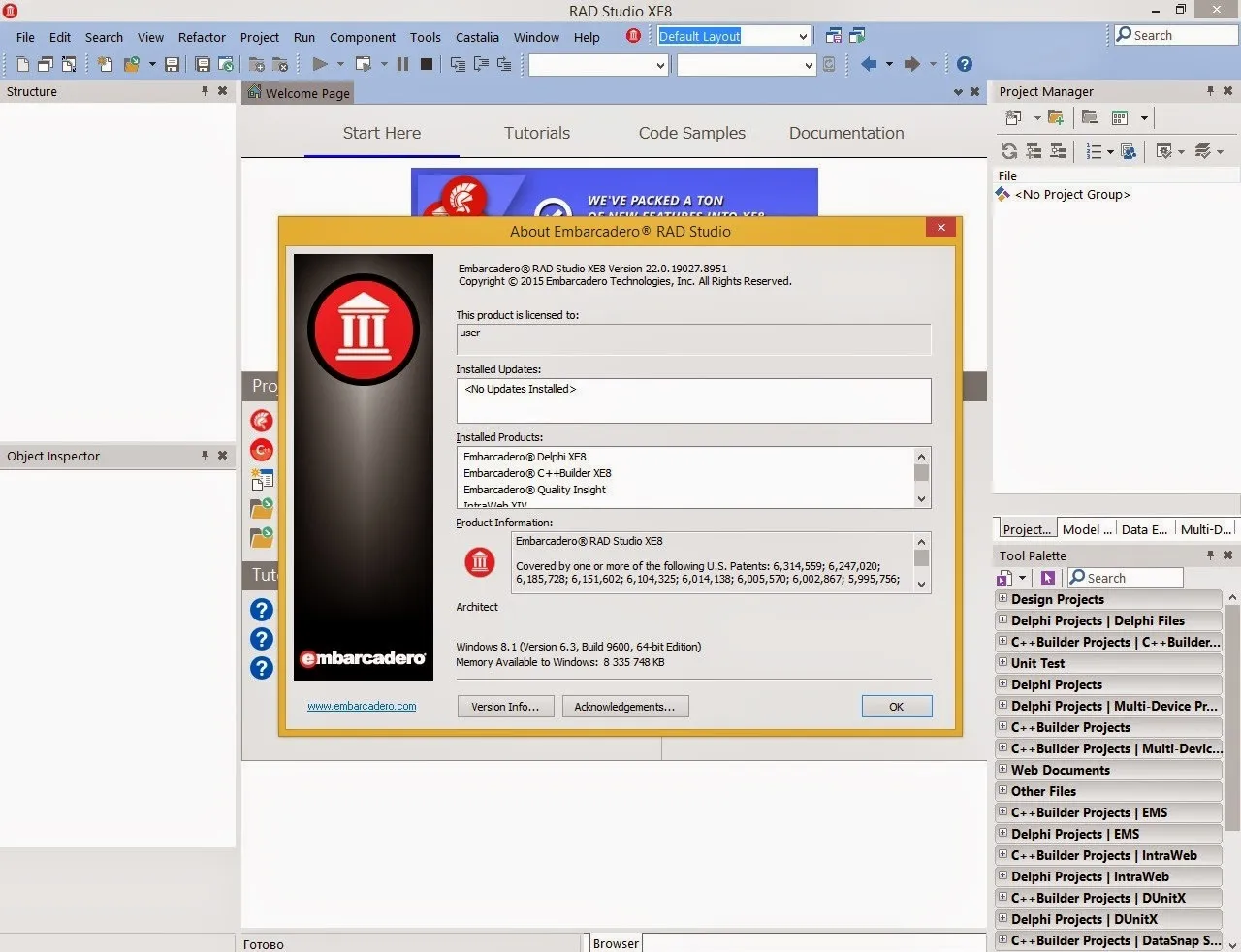The image size is (1241, 952).
Task: Click the Remove file from project icon
Action: tap(280, 64)
